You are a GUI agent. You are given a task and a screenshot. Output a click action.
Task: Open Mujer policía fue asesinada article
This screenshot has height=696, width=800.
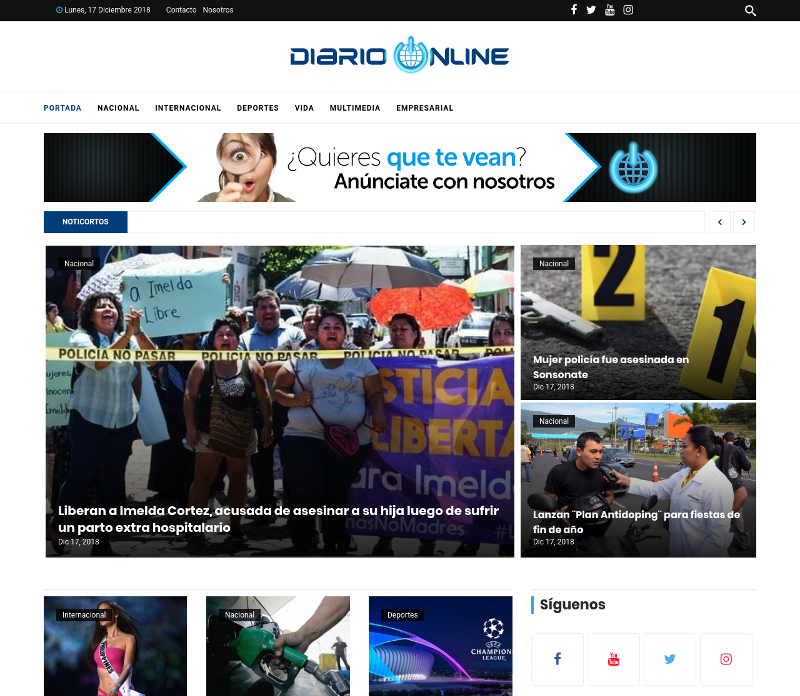pos(610,367)
